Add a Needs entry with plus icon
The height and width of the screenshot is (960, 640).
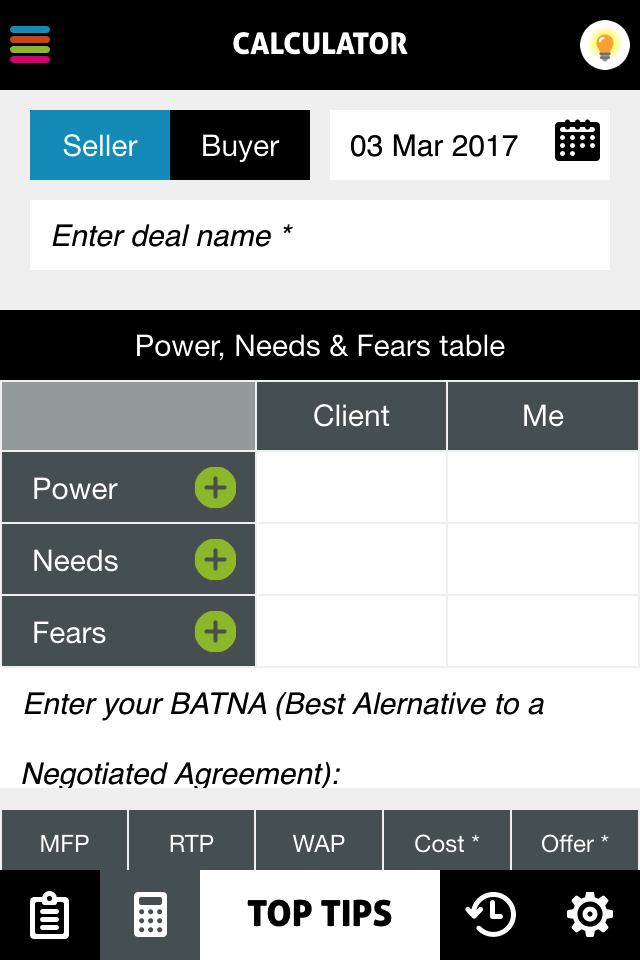215,560
